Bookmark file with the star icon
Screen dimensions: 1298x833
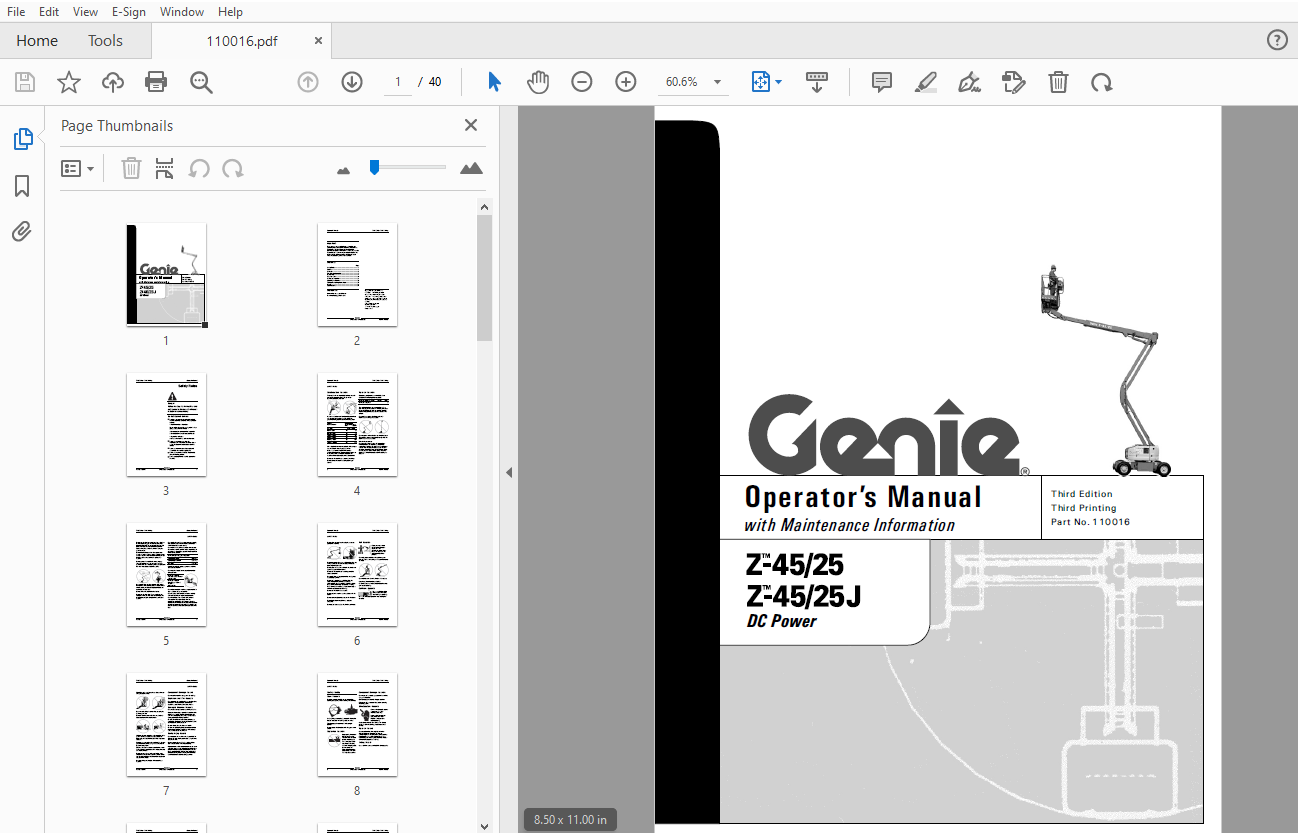tap(69, 82)
